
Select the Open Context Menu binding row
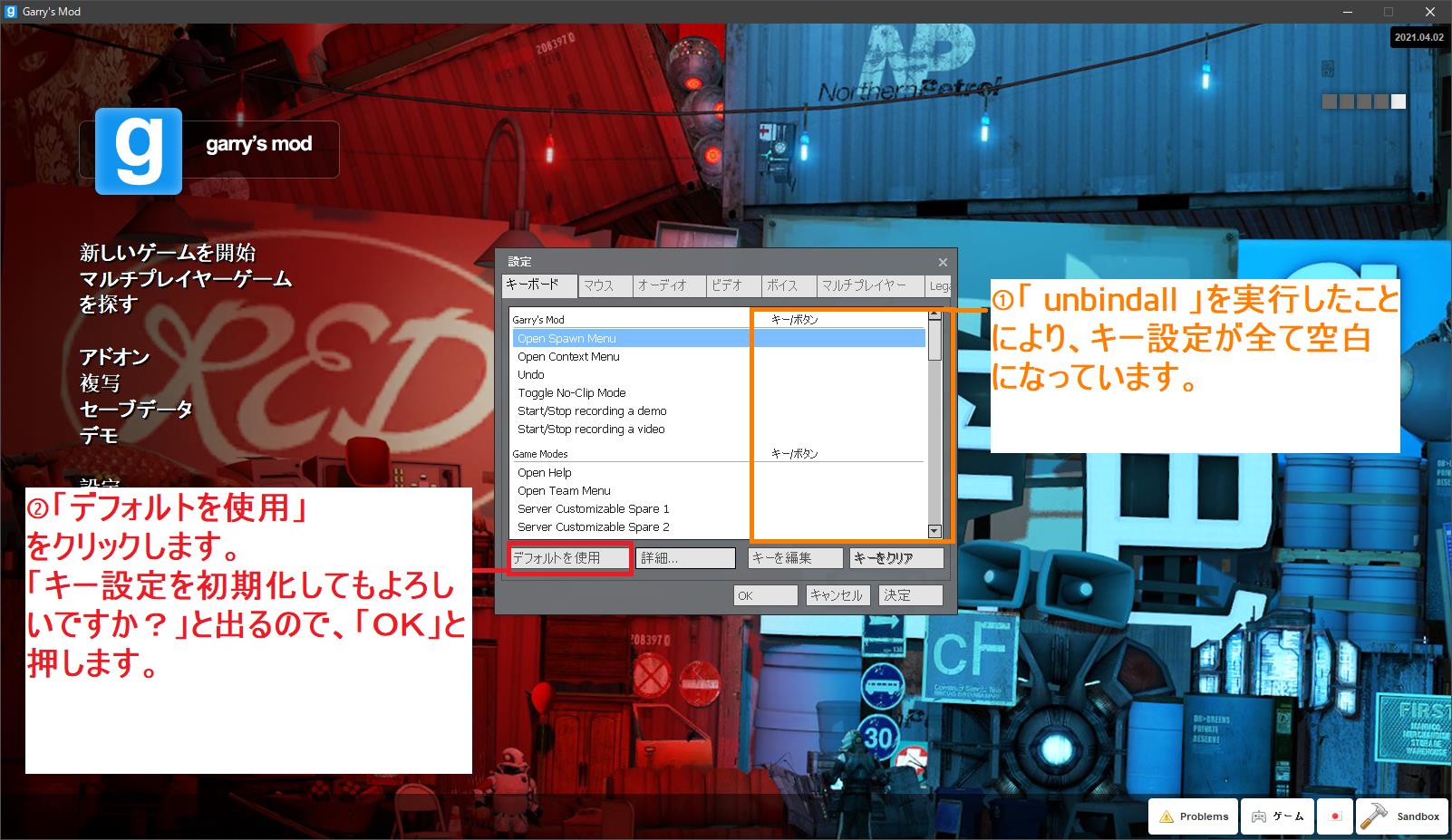click(x=719, y=356)
